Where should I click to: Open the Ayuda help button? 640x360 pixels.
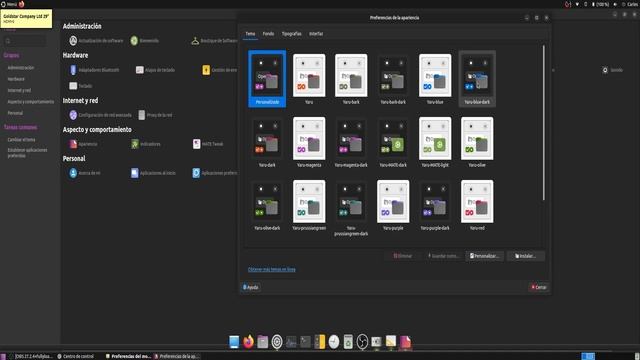[x=251, y=287]
